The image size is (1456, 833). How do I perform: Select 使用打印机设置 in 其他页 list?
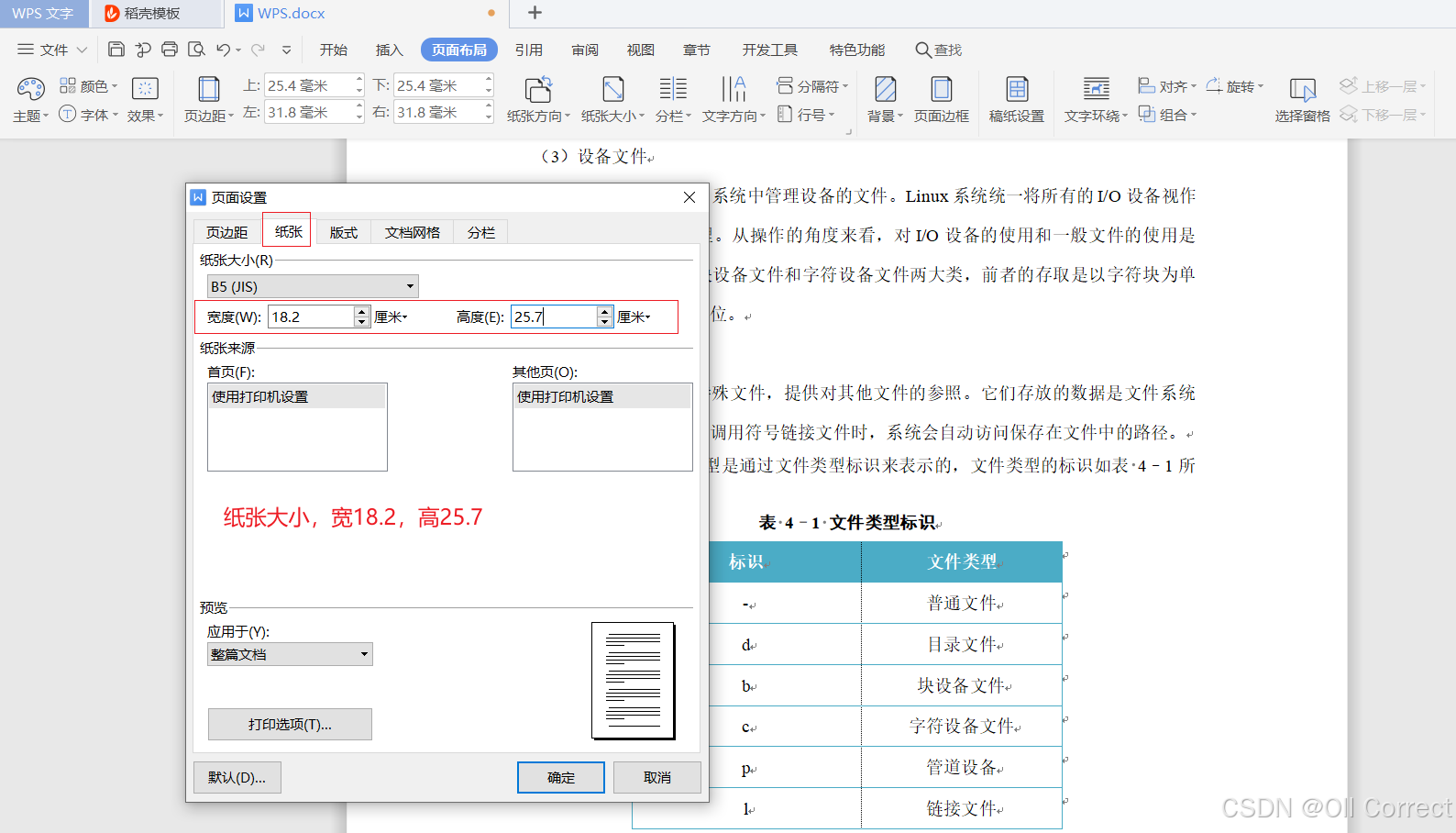602,396
